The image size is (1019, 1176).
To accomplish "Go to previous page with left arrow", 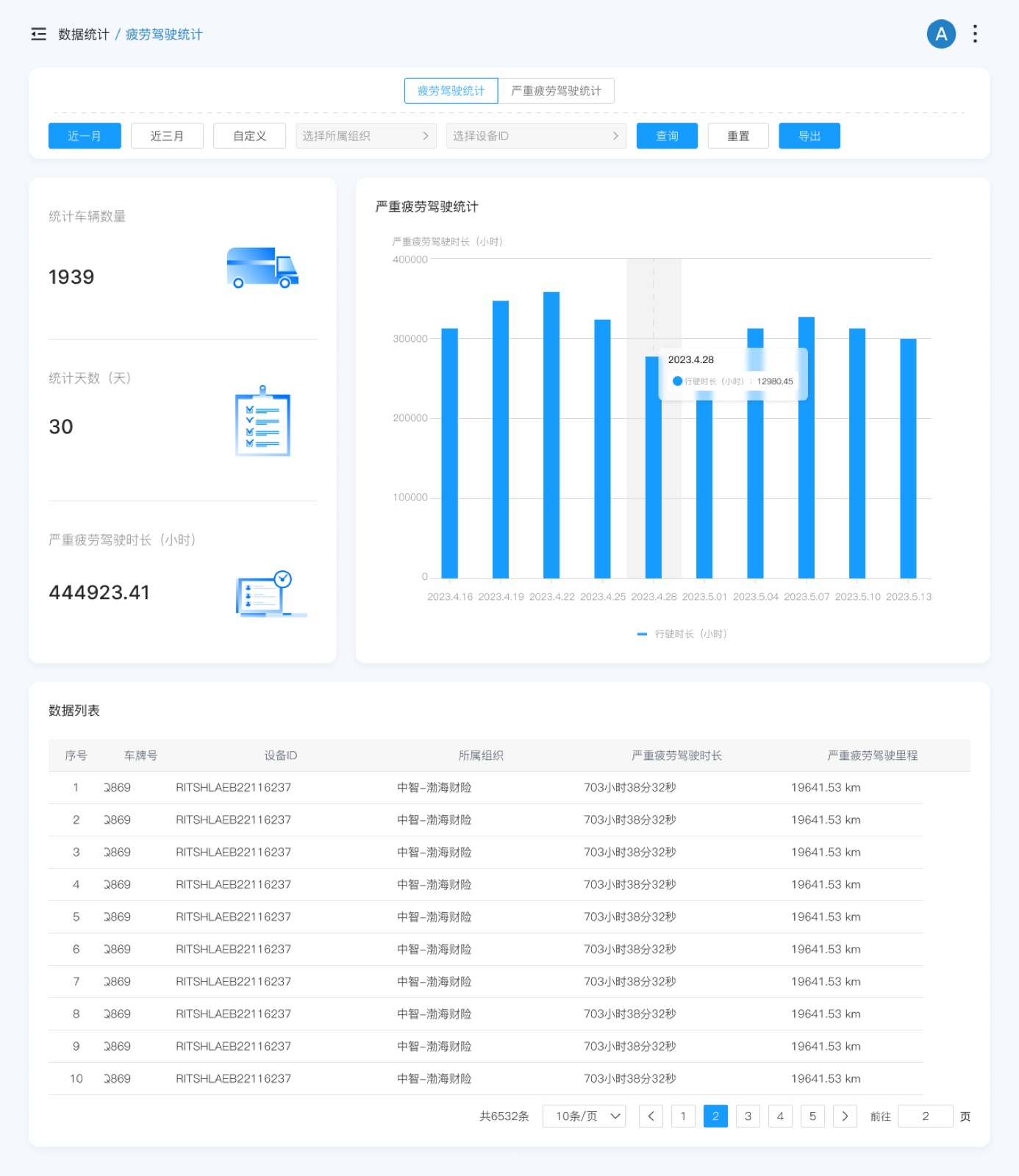I will 651,1116.
